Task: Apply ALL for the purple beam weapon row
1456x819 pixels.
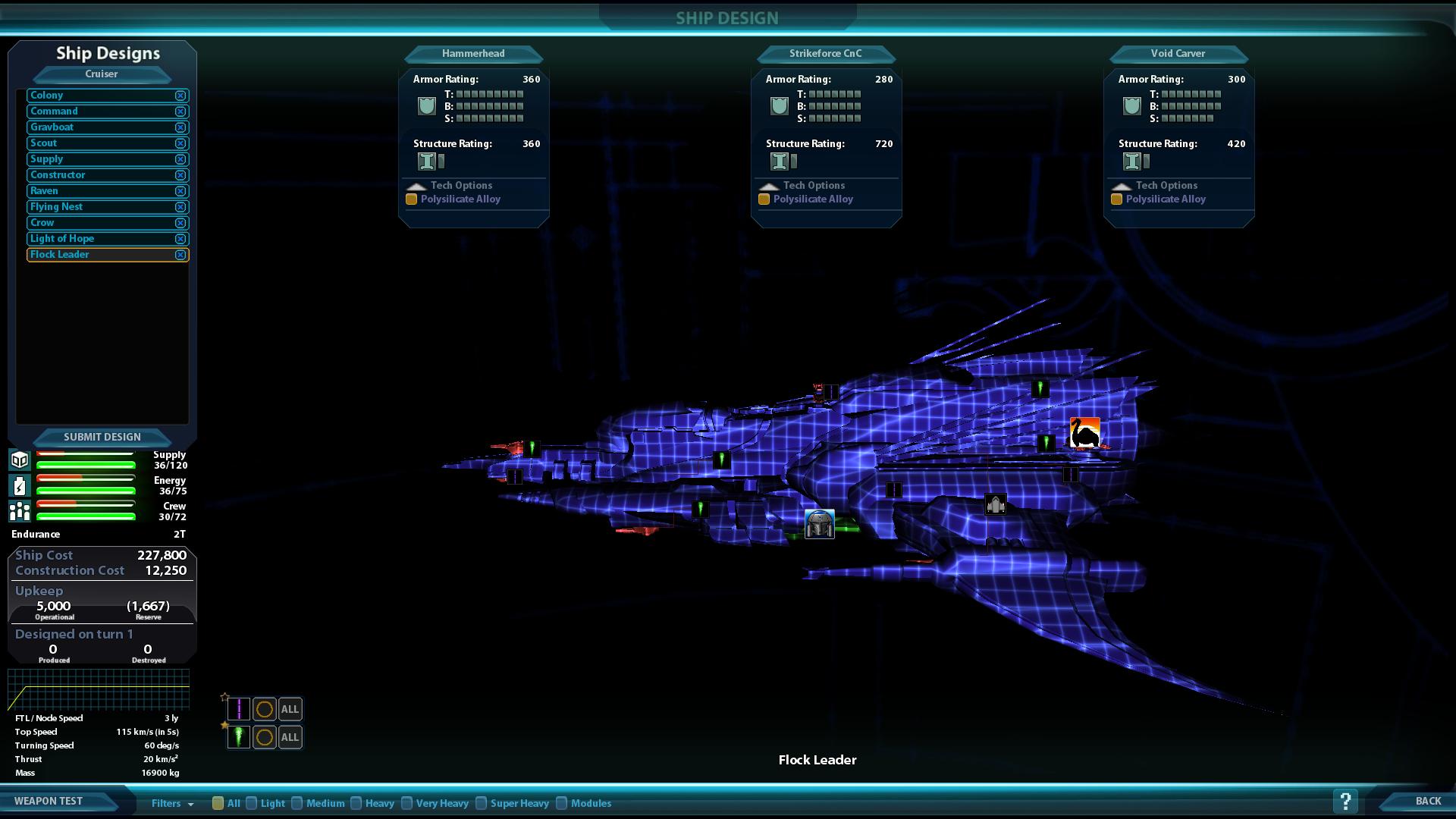Action: pos(290,709)
